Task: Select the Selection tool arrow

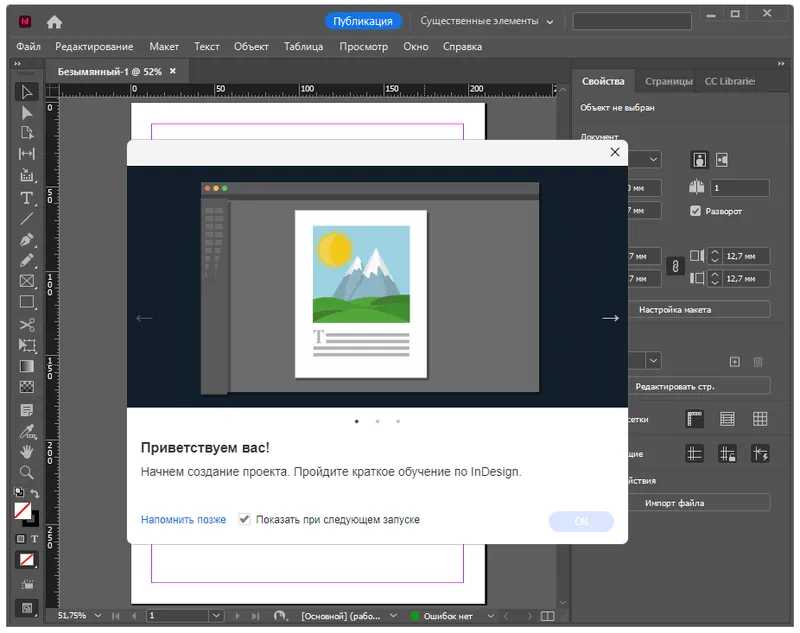Action: pos(27,92)
